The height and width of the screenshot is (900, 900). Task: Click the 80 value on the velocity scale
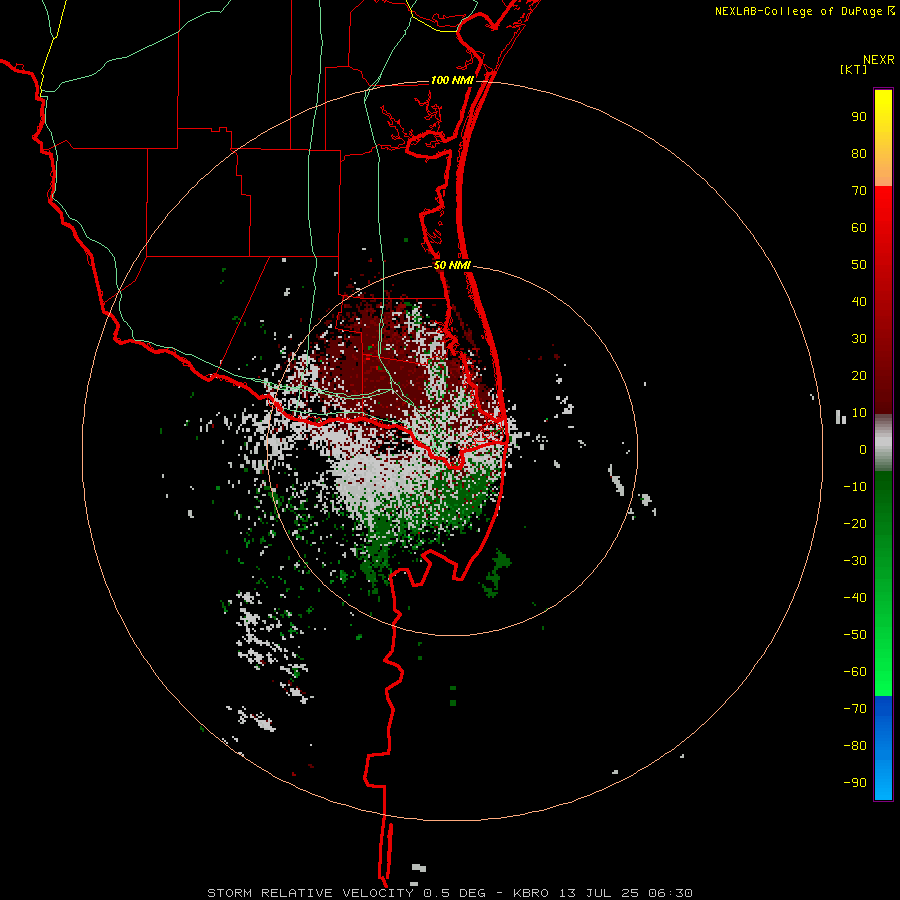pos(859,154)
